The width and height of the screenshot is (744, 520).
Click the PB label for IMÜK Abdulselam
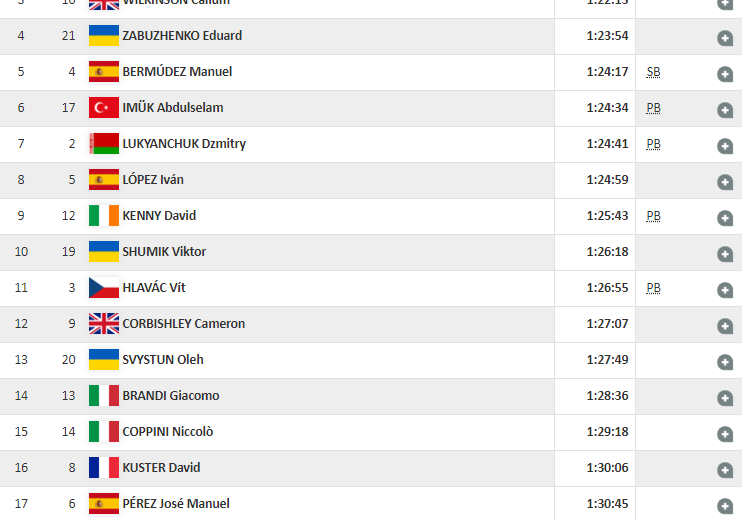653,108
